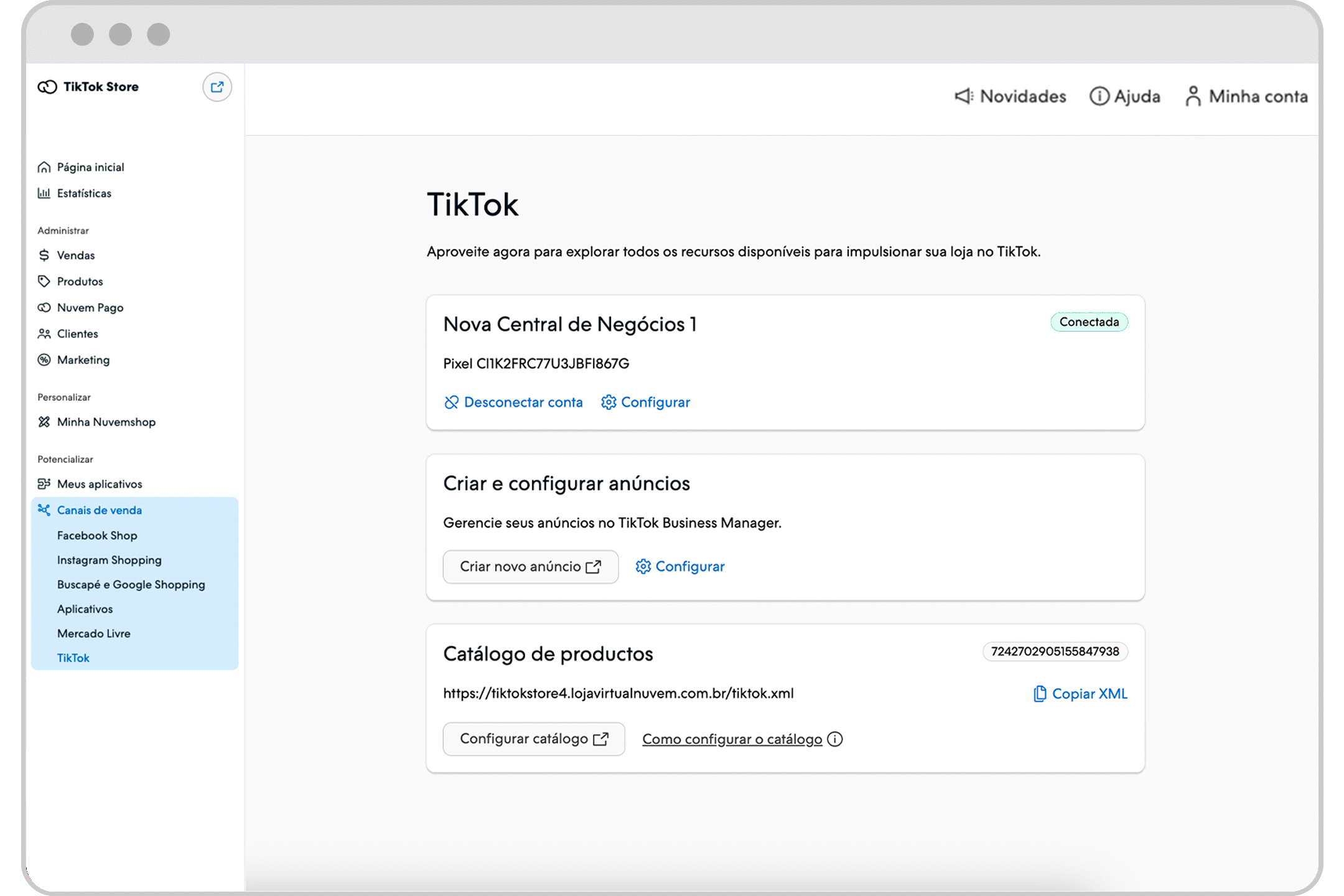The height and width of the screenshot is (896, 1344).
Task: Click the catalog ID 7242702905155847938 badge
Action: point(1055,651)
